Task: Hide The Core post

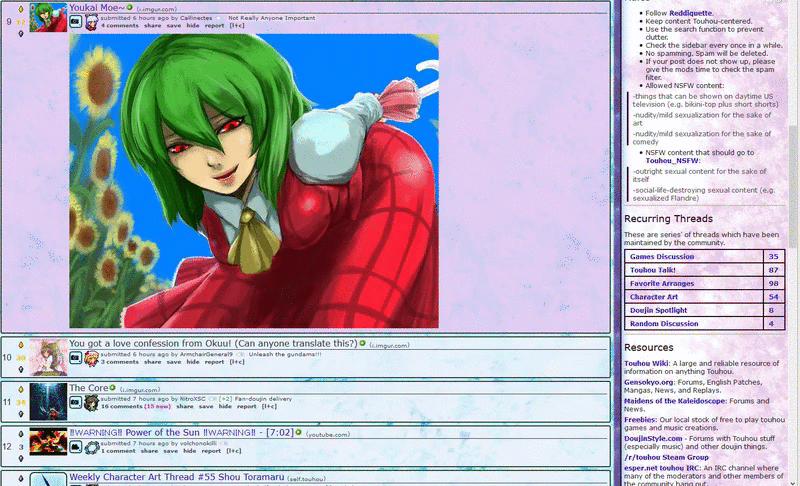Action: (225, 406)
